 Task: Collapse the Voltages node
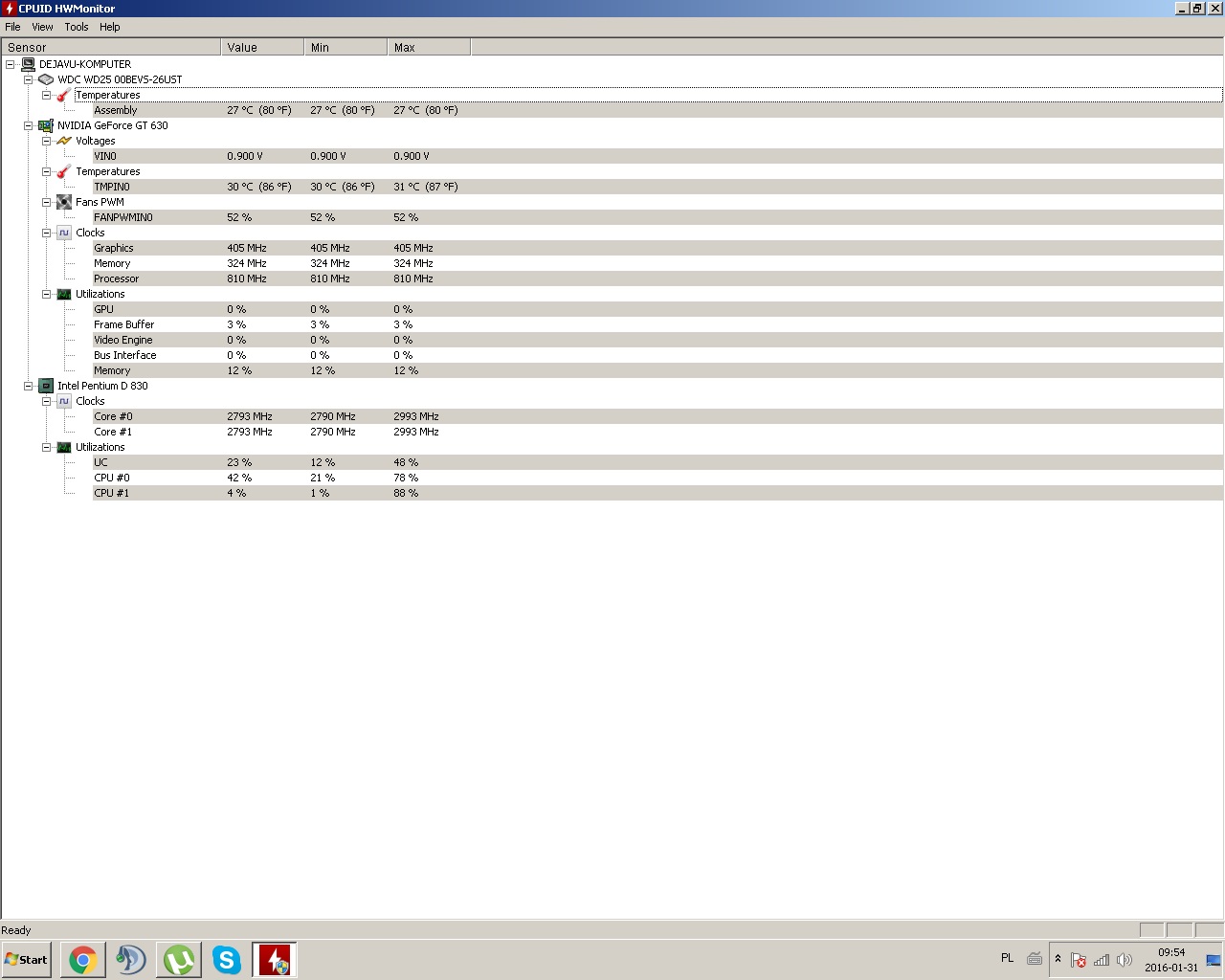click(x=46, y=141)
